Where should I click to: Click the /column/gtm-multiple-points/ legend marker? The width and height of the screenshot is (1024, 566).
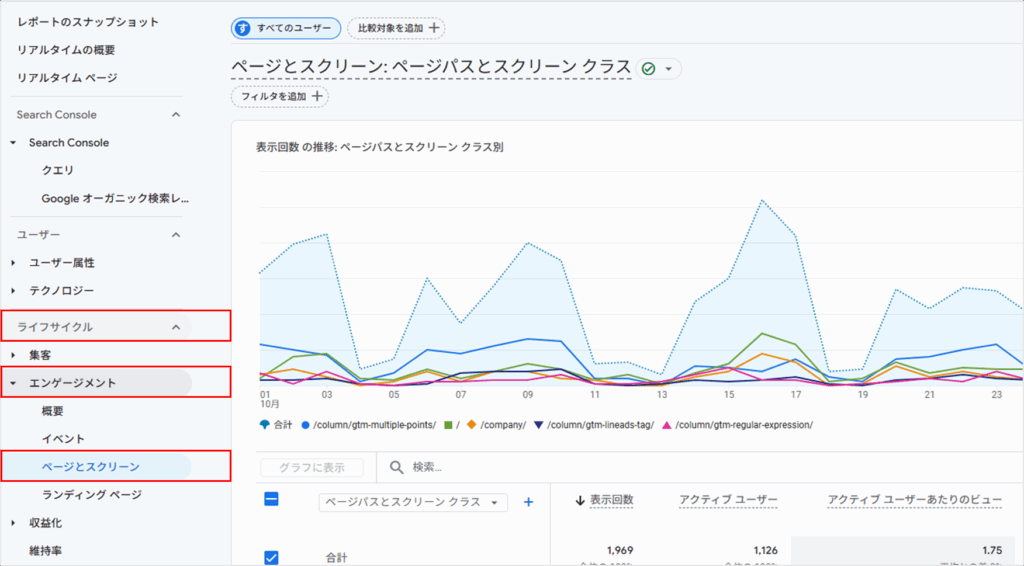coord(305,424)
